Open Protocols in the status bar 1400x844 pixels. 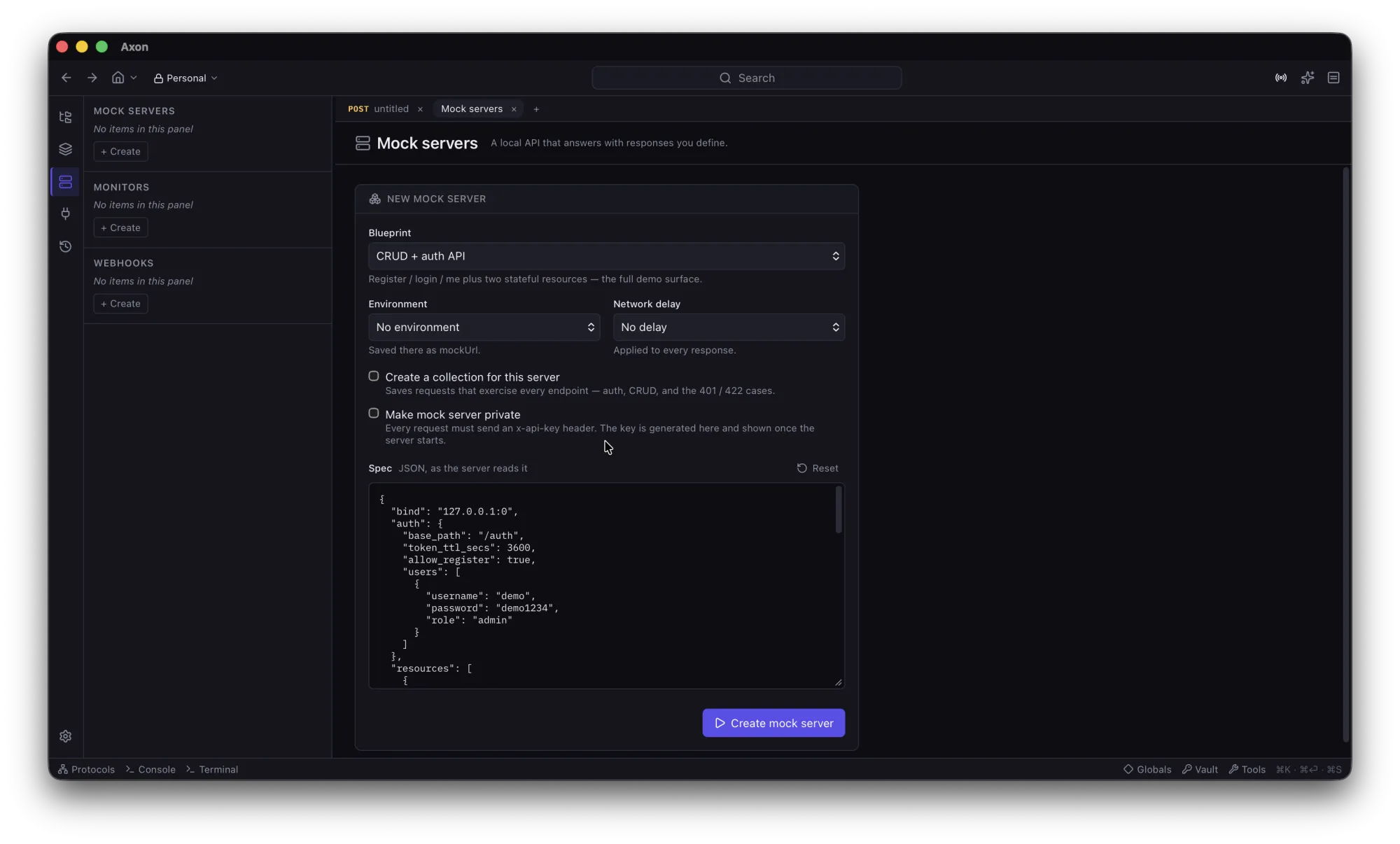(x=86, y=769)
